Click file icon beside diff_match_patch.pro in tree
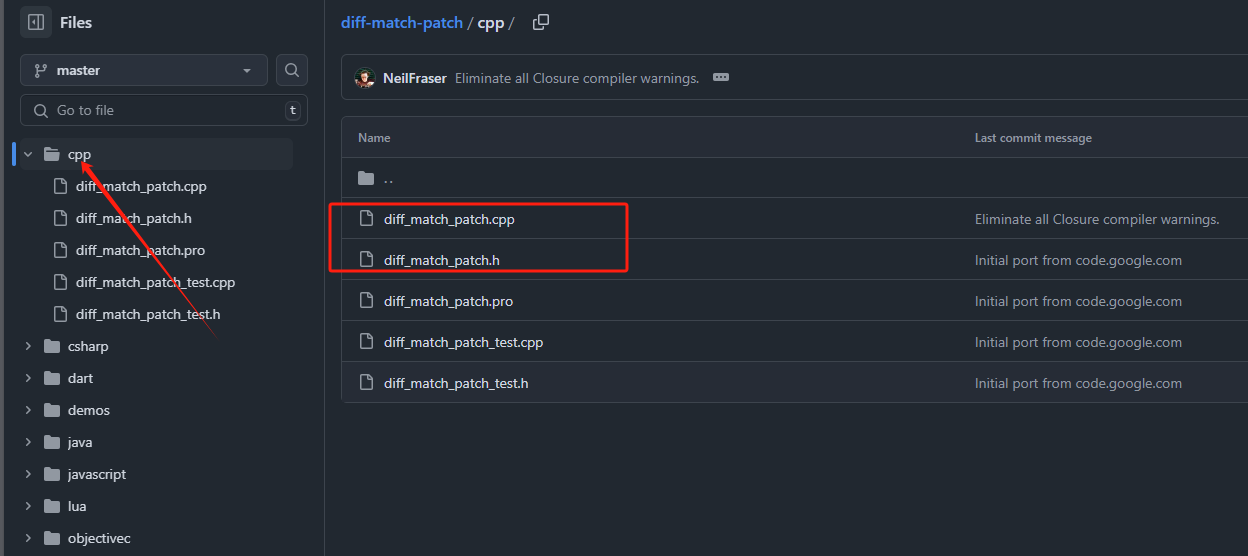The height and width of the screenshot is (556, 1248). tap(60, 250)
